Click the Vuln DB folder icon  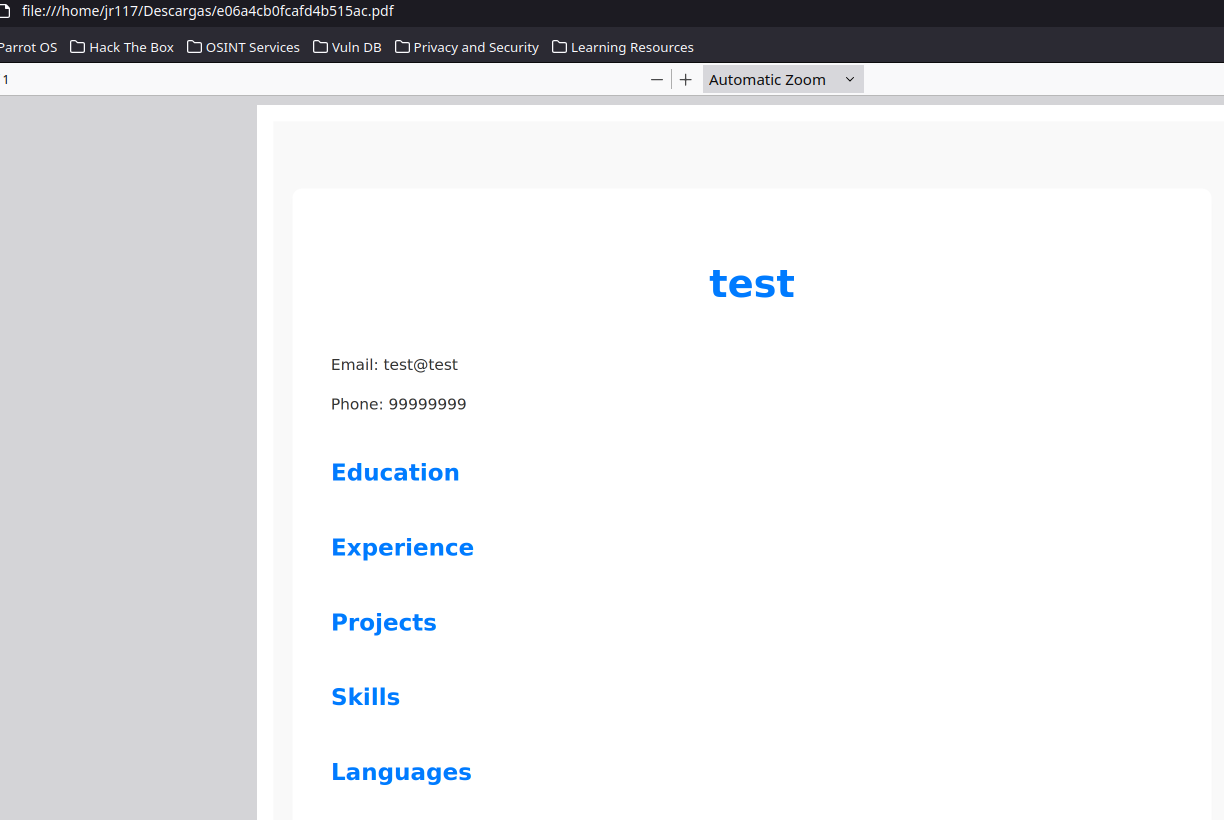[x=320, y=47]
